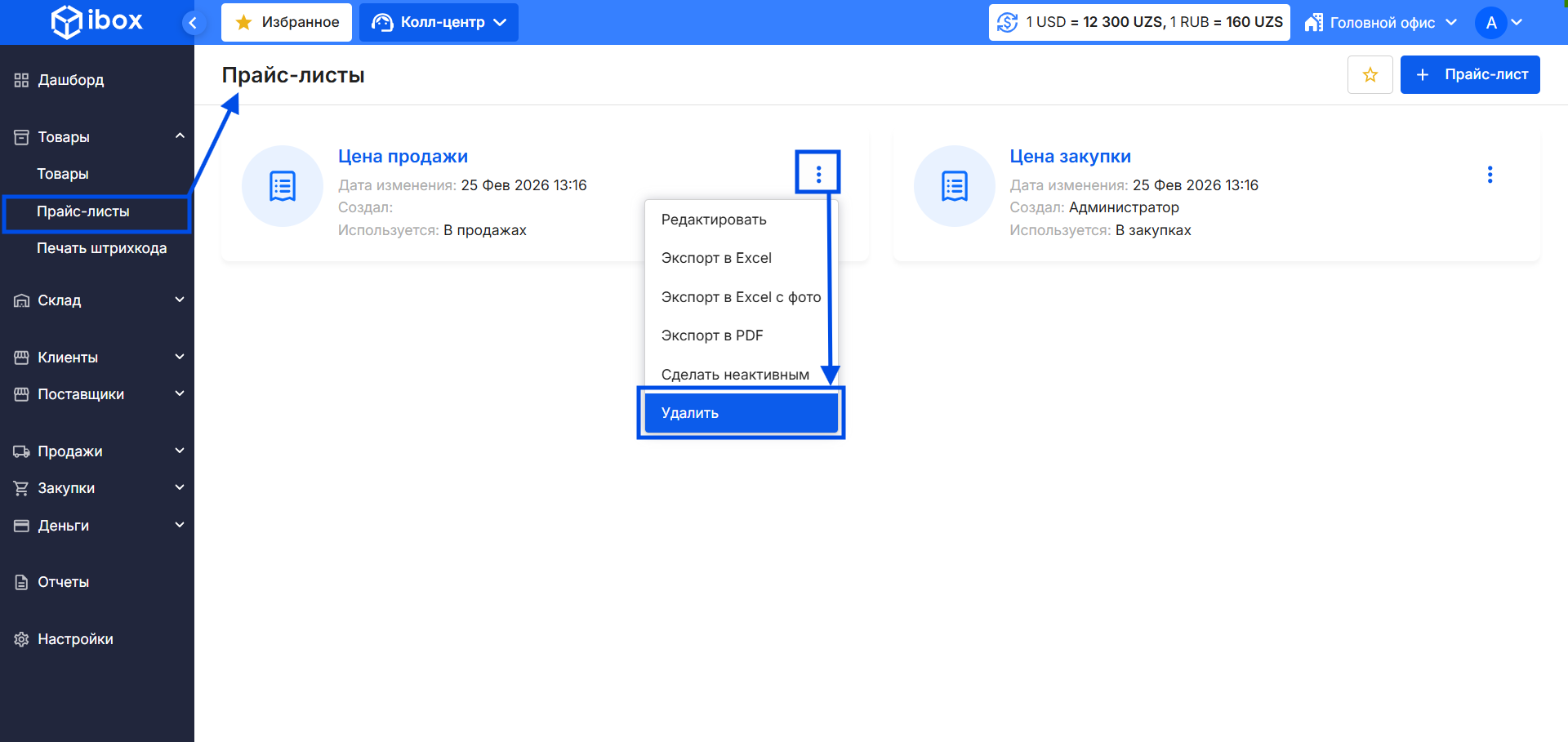Image resolution: width=1568 pixels, height=742 pixels.
Task: Click the currency exchange rate icon
Action: pyautogui.click(x=1008, y=23)
